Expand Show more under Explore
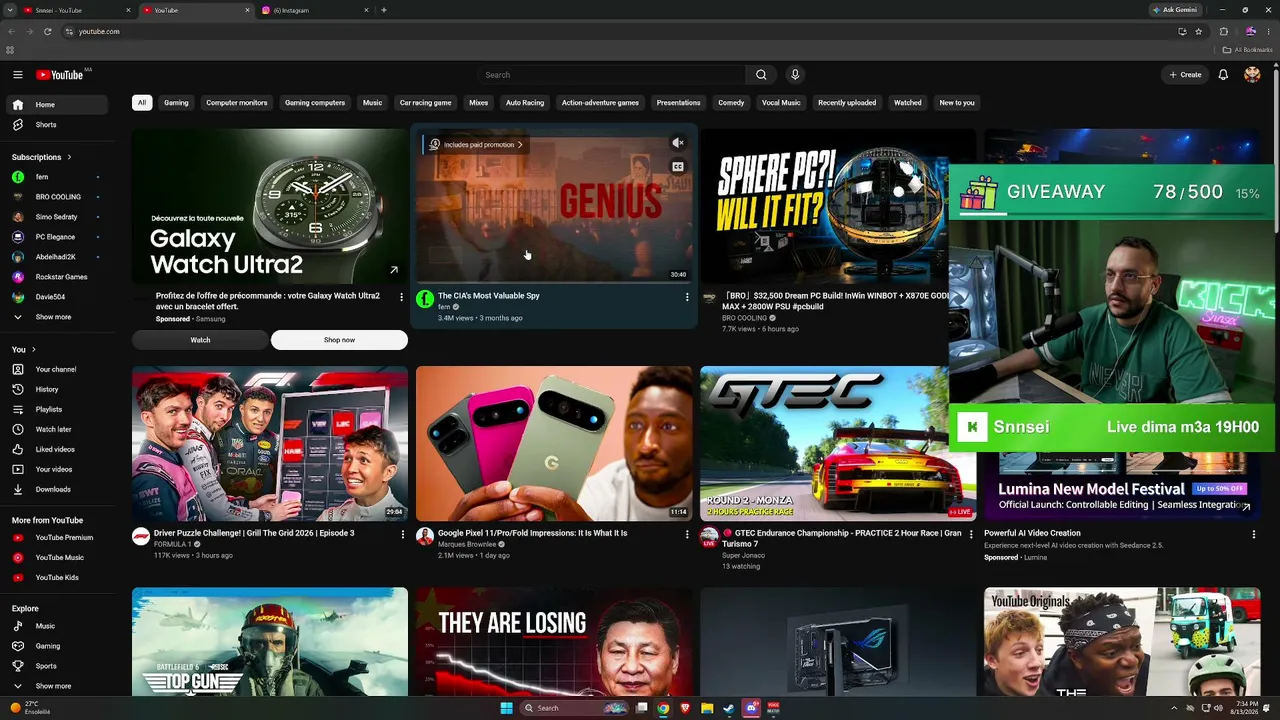Image resolution: width=1280 pixels, height=720 pixels. coord(58,686)
